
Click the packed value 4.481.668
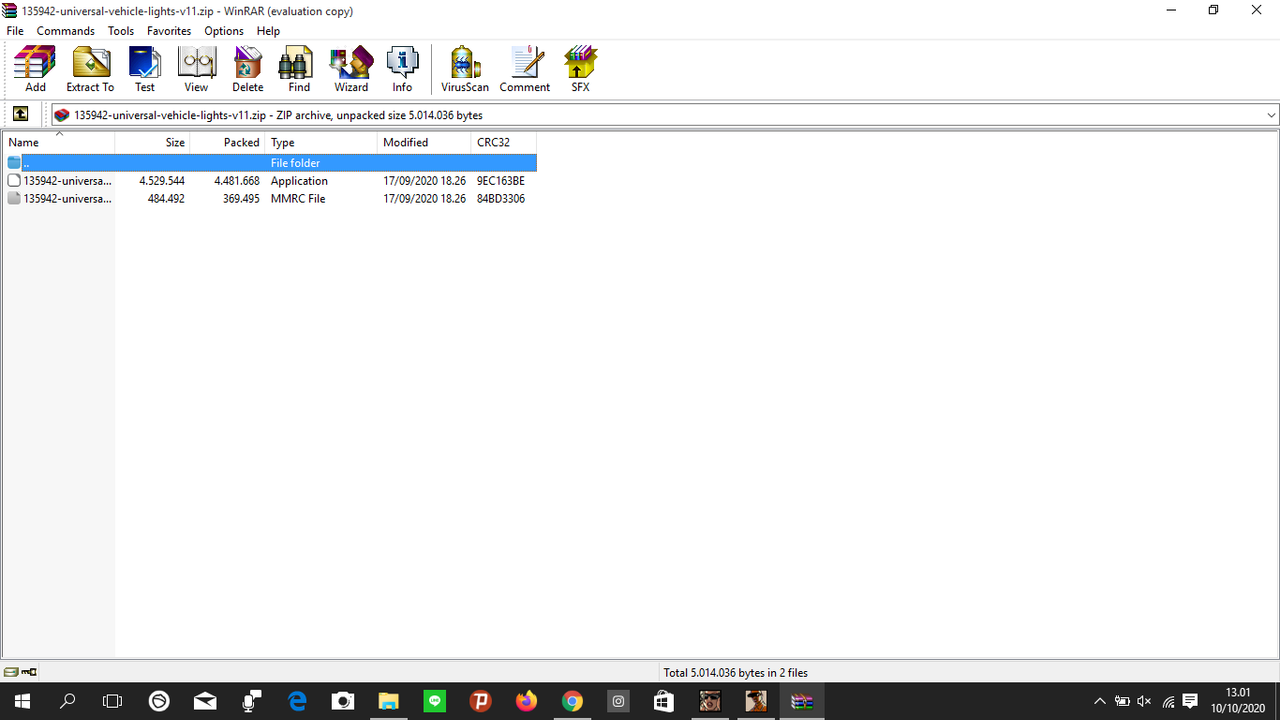click(x=237, y=181)
